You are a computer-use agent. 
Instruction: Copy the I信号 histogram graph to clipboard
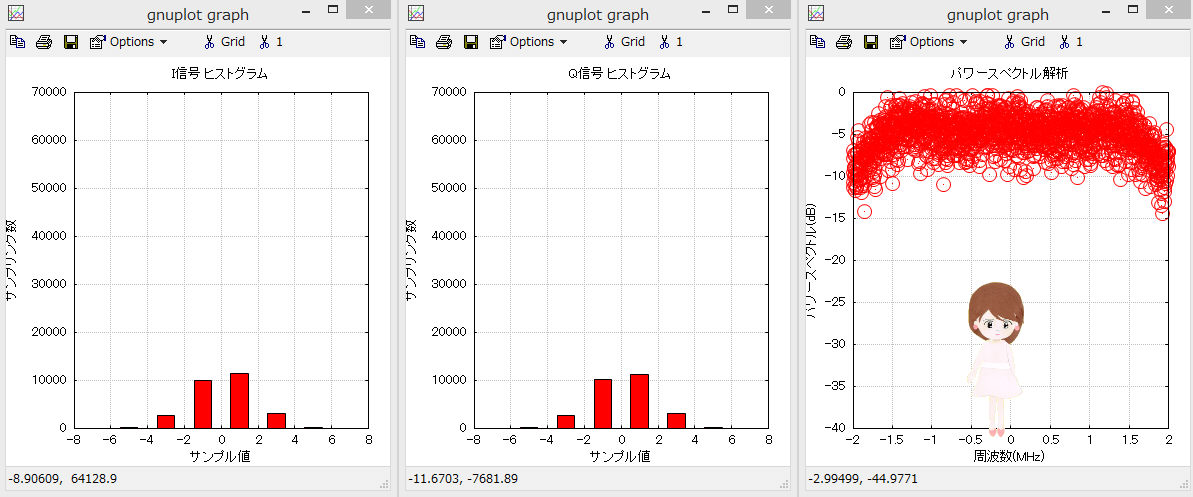[17, 42]
